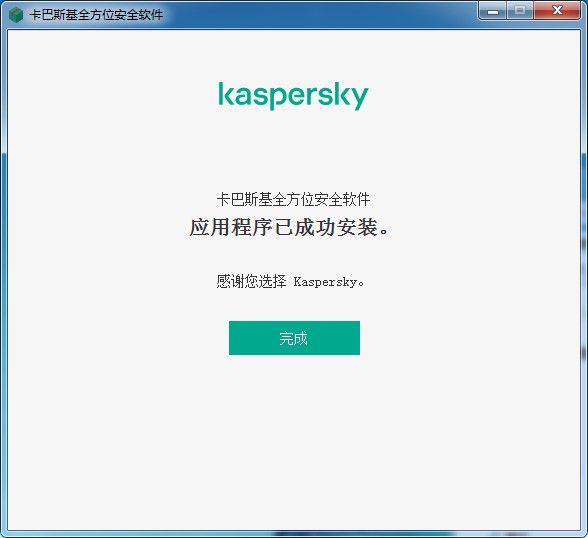Click the blank area between logo and product name
This screenshot has height=538, width=588.
294,150
